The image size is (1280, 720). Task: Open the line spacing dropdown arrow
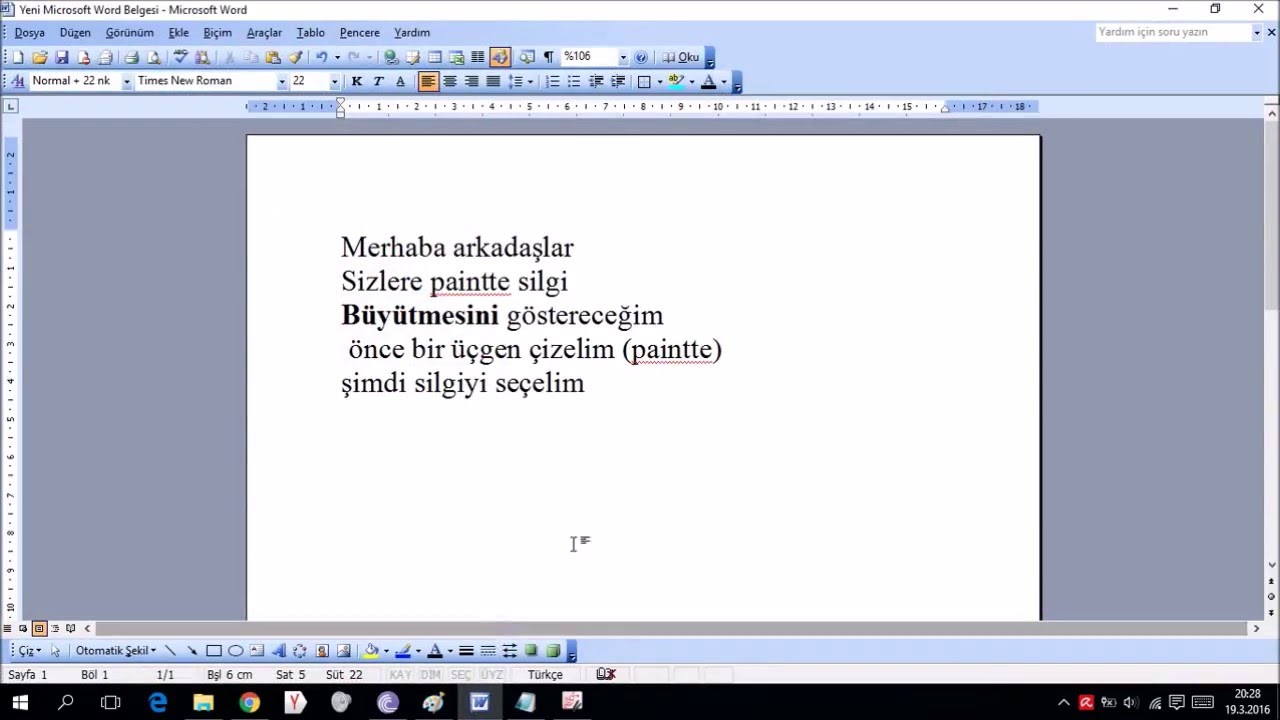pyautogui.click(x=530, y=81)
